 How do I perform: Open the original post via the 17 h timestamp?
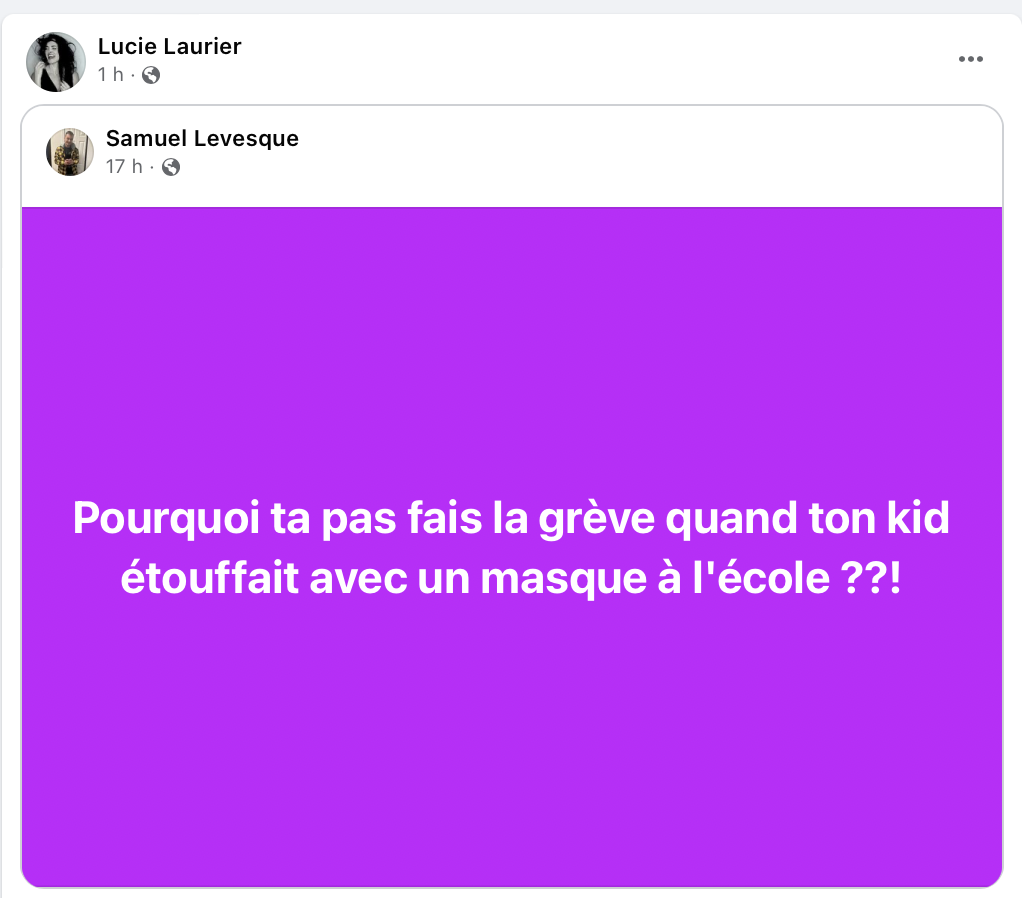tap(124, 167)
